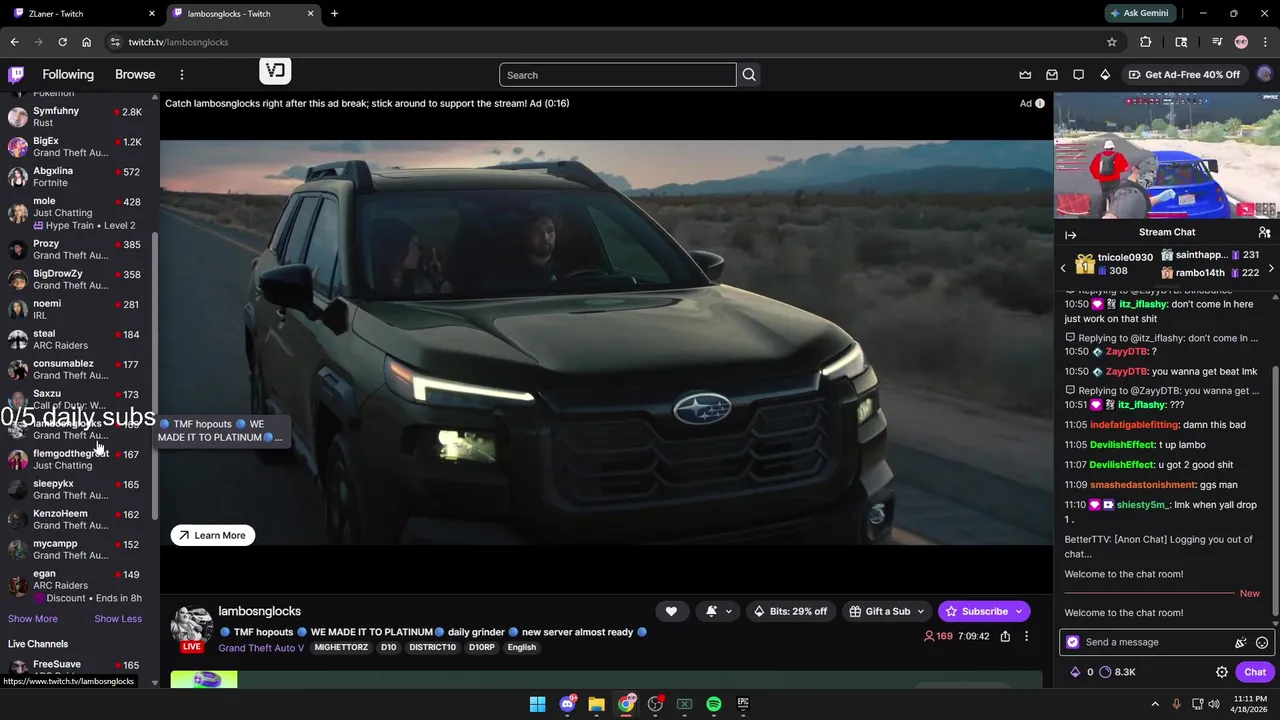Open whispers speech bubble icon
Screen dimensions: 1280x720
coord(1078,75)
